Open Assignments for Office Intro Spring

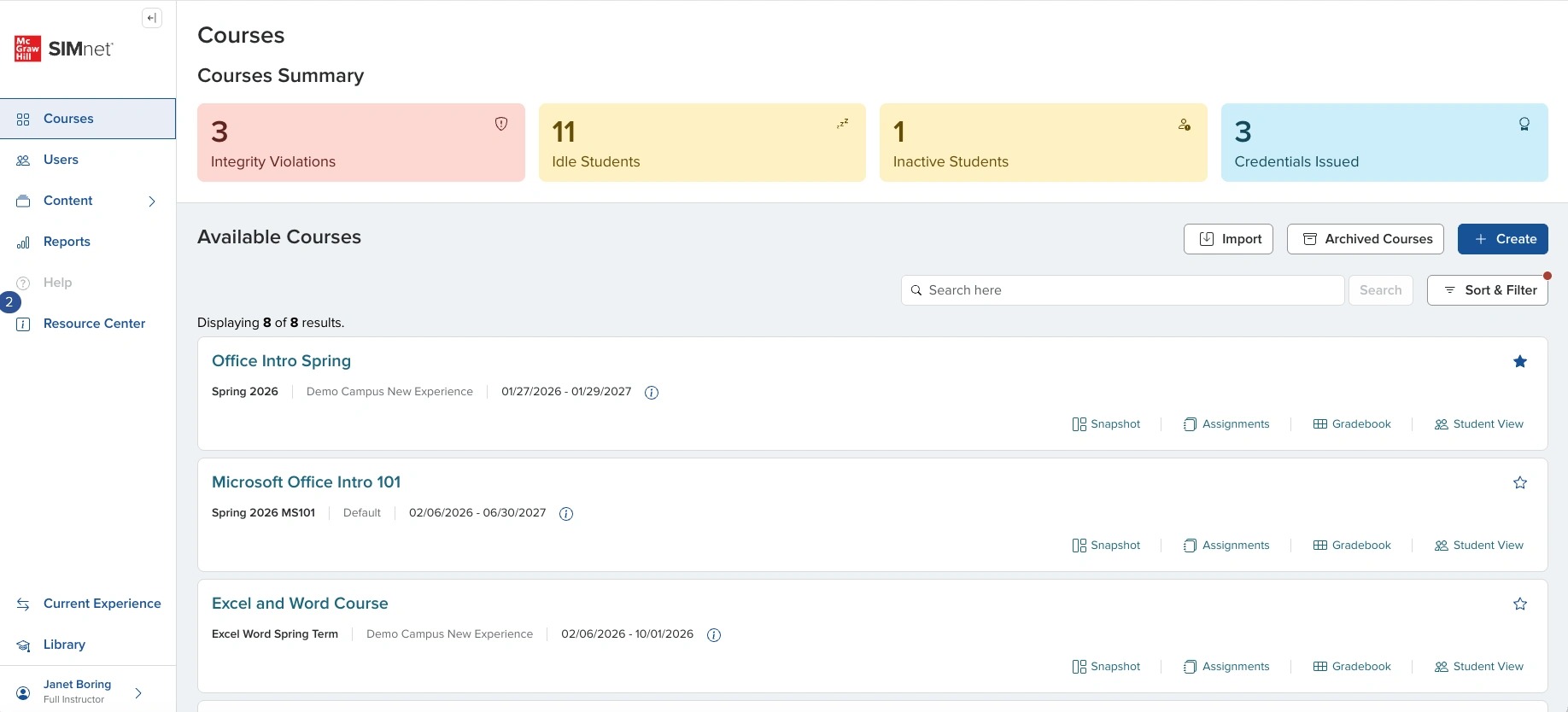point(1226,424)
